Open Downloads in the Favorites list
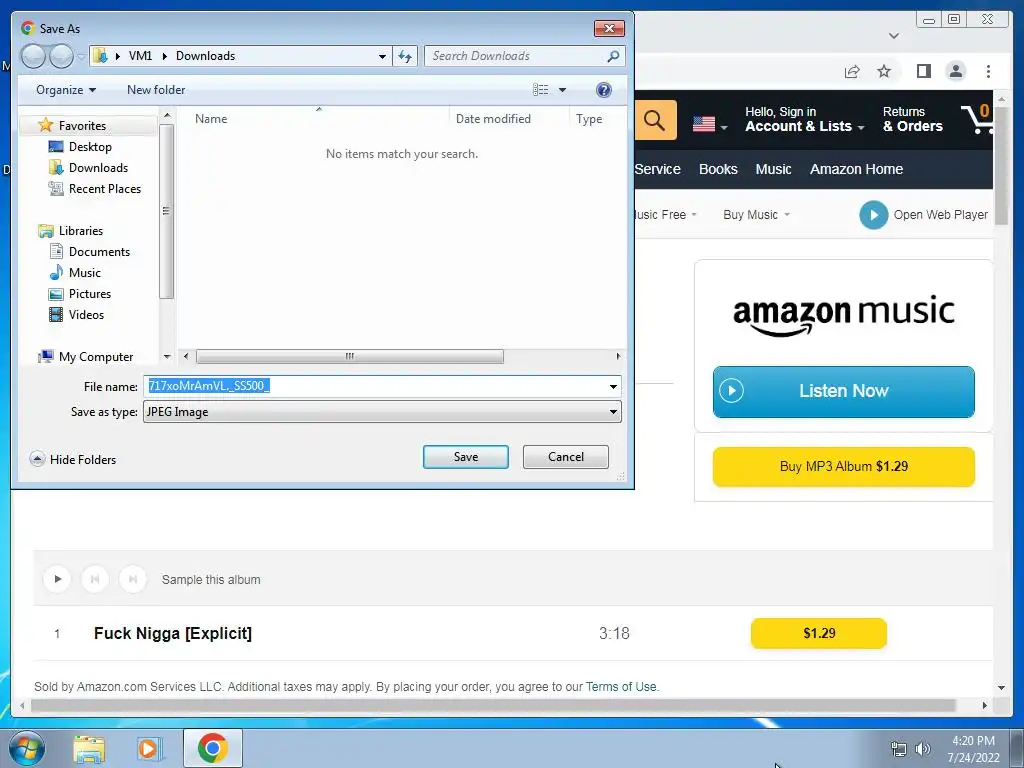The height and width of the screenshot is (768, 1024). [98, 168]
